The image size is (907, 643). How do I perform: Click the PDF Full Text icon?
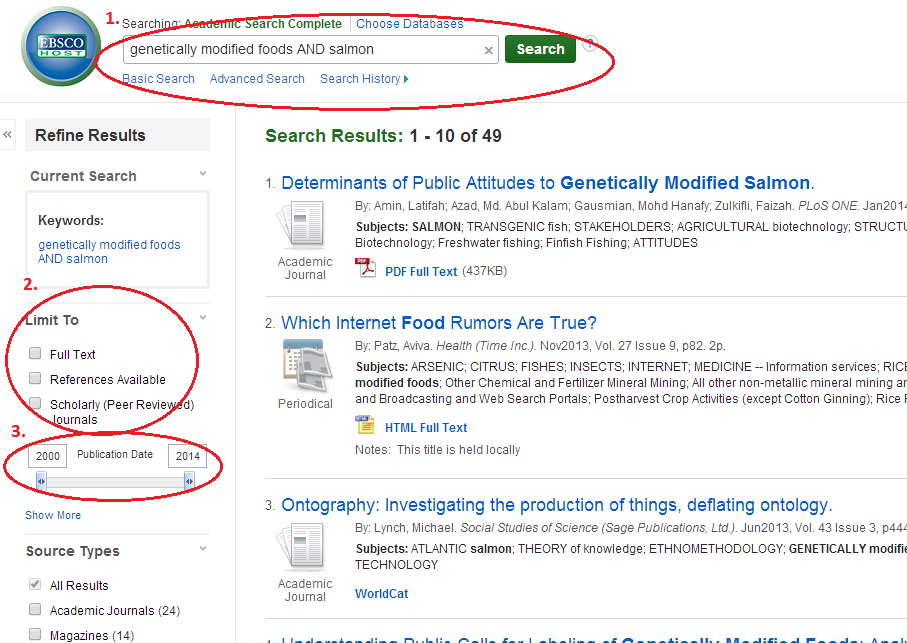pyautogui.click(x=366, y=269)
